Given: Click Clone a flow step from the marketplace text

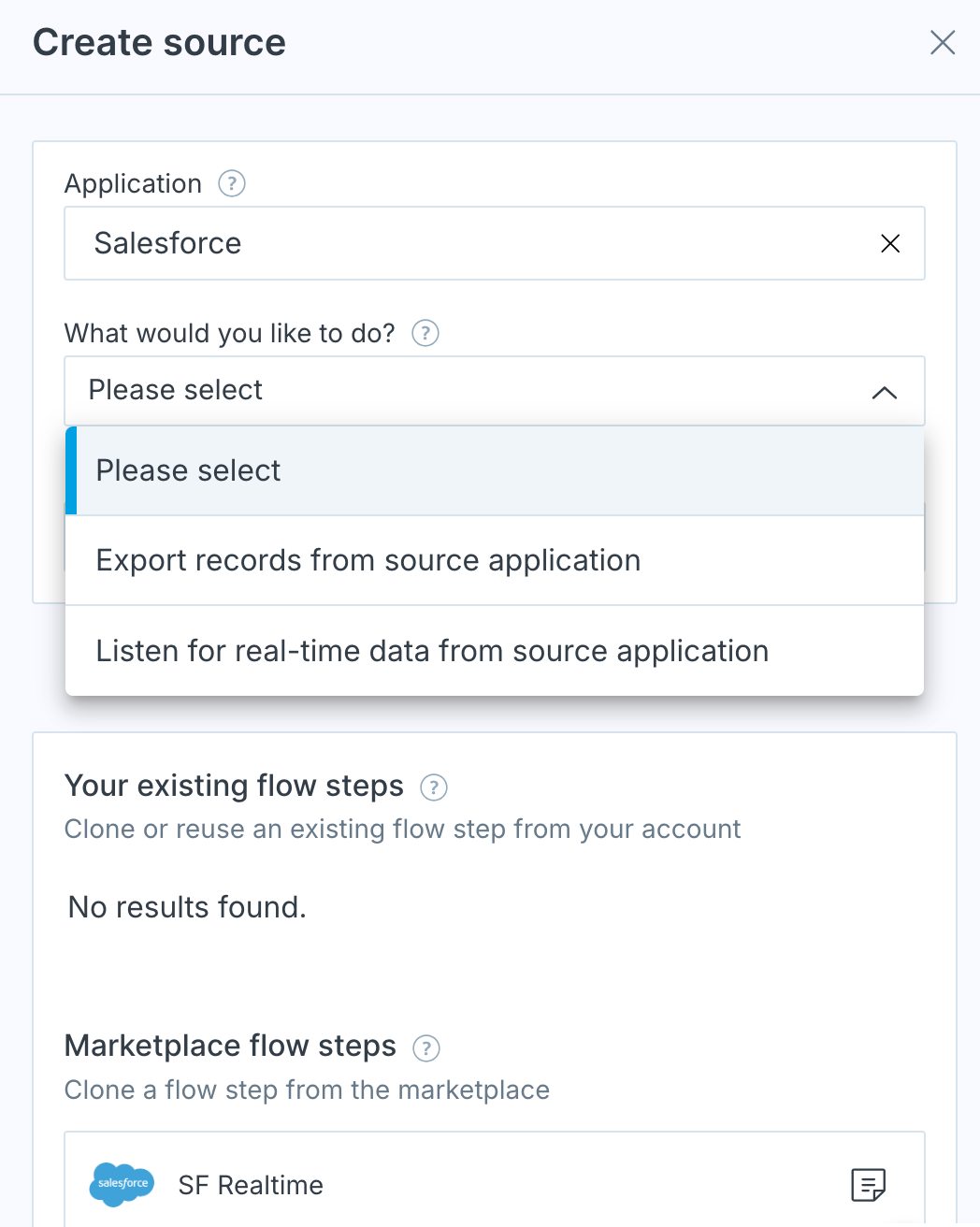Looking at the screenshot, I should [x=307, y=1090].
